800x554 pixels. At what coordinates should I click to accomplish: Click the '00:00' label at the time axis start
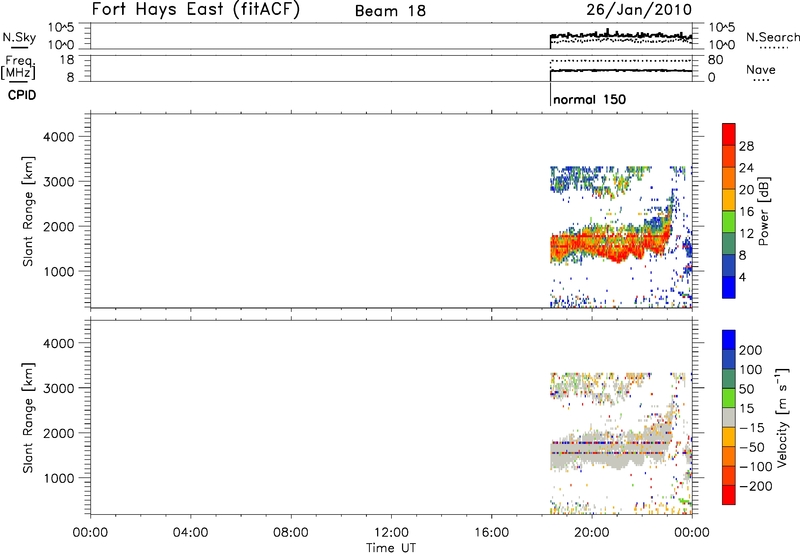(90, 533)
